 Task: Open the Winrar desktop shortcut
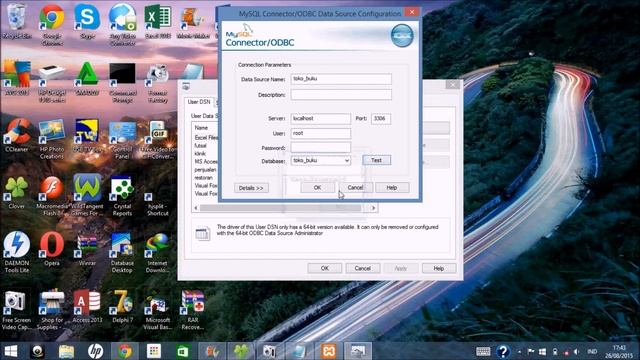[x=87, y=249]
